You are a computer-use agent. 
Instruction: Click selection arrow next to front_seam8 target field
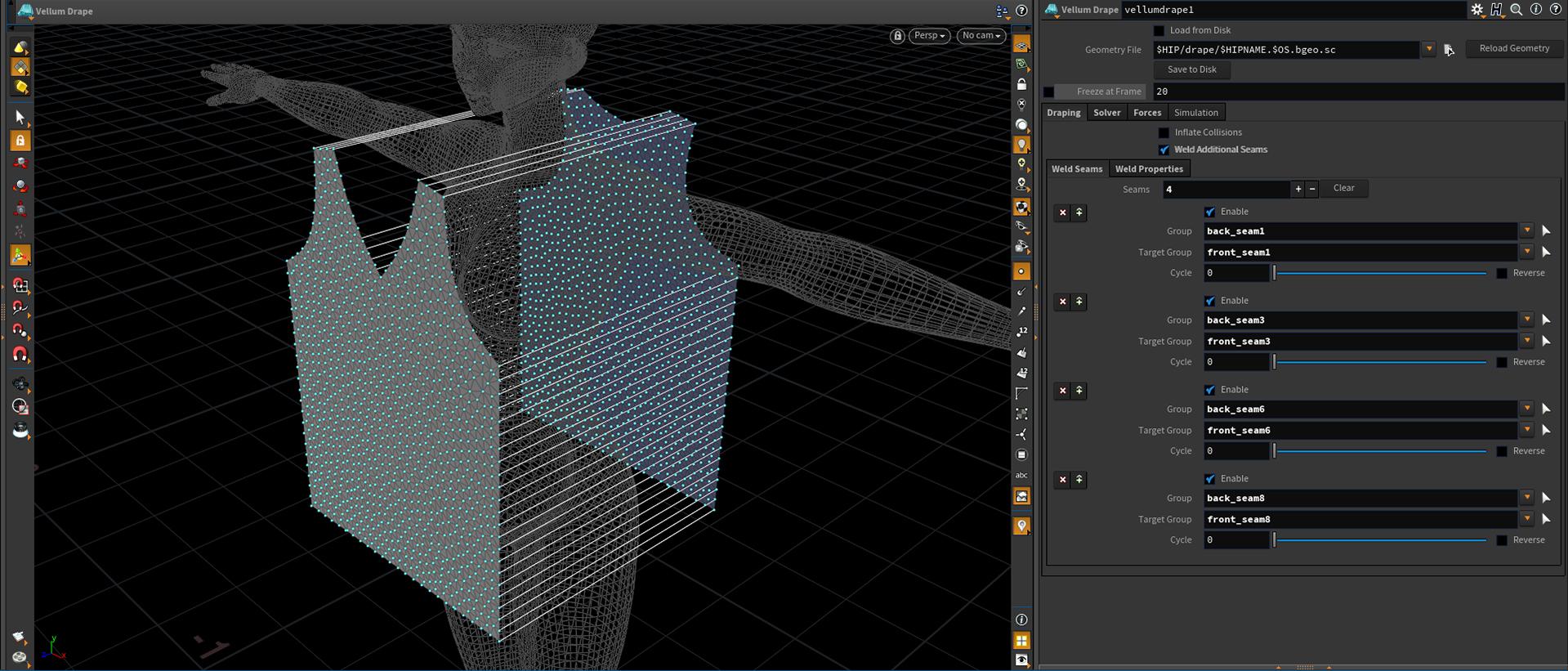coord(1546,519)
